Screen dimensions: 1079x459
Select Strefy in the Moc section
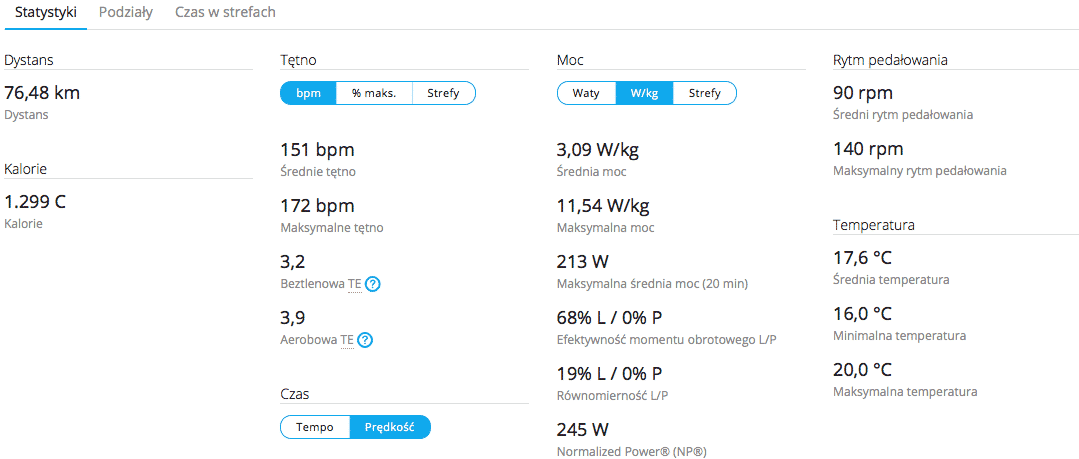[704, 93]
